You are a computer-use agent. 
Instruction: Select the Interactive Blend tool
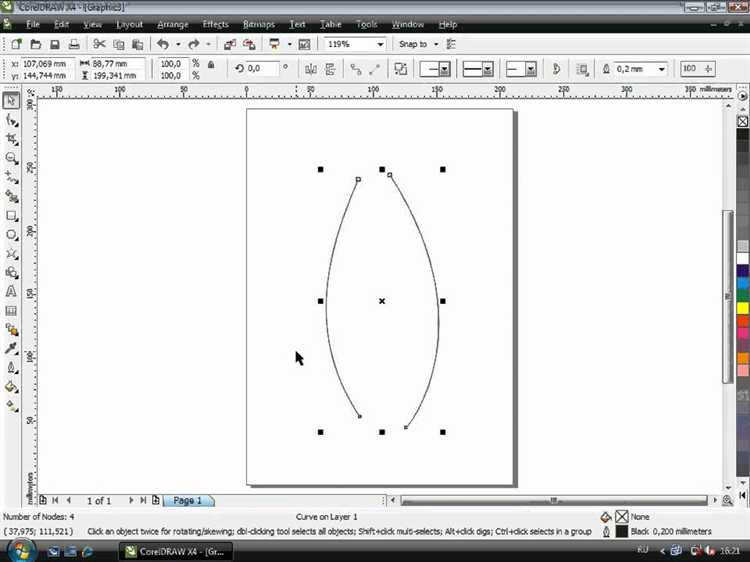11,330
